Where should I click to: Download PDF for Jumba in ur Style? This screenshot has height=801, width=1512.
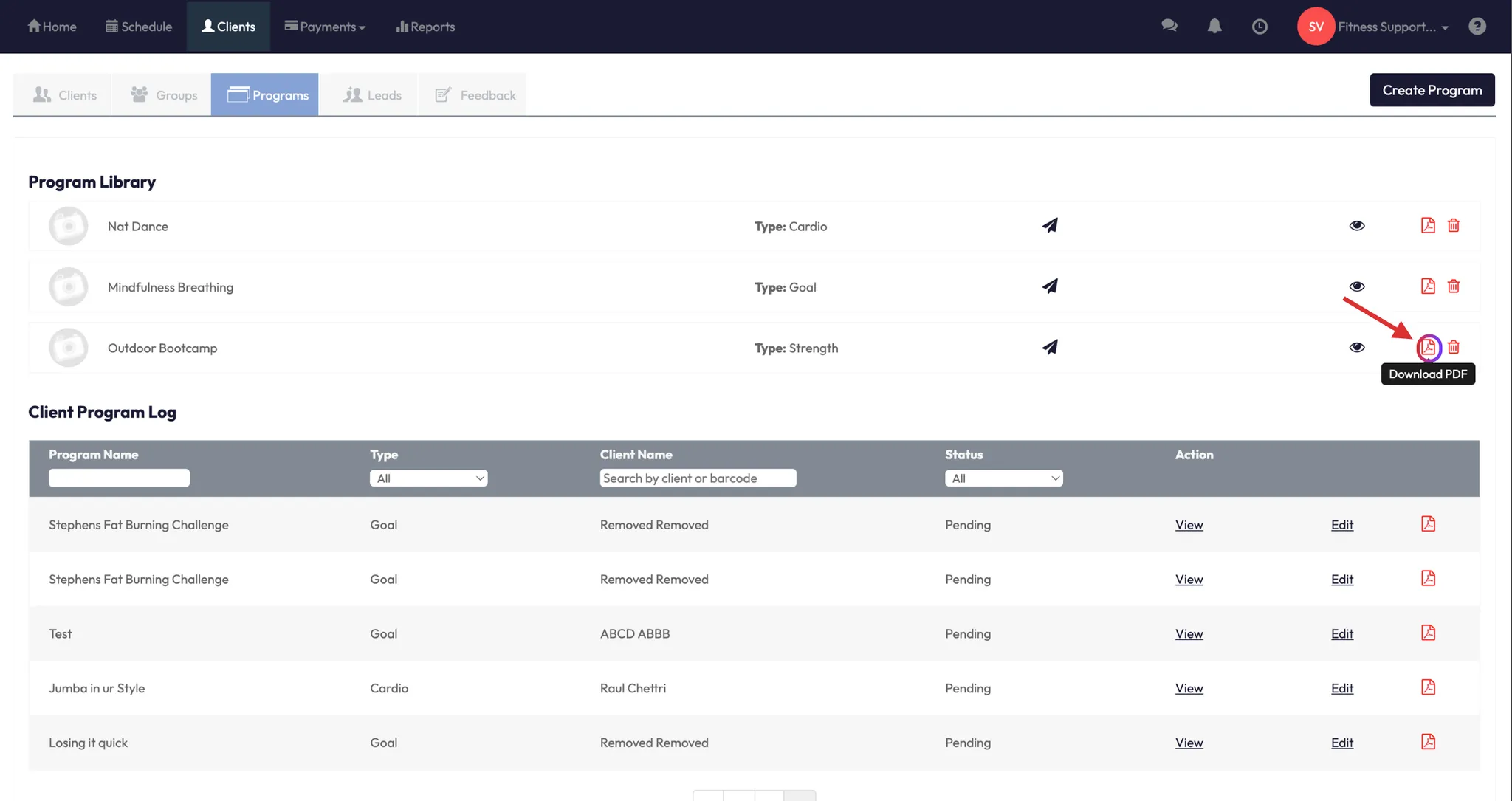[x=1428, y=687]
